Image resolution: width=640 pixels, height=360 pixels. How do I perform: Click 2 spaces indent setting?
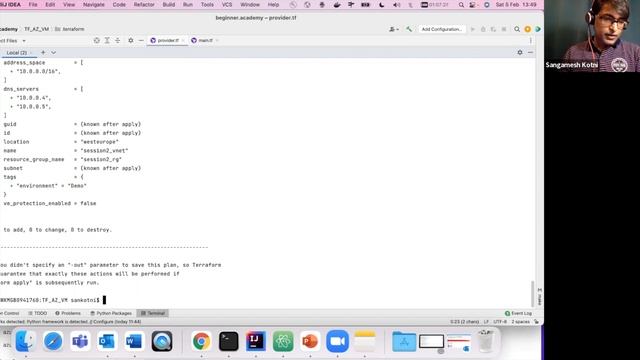(x=521, y=322)
